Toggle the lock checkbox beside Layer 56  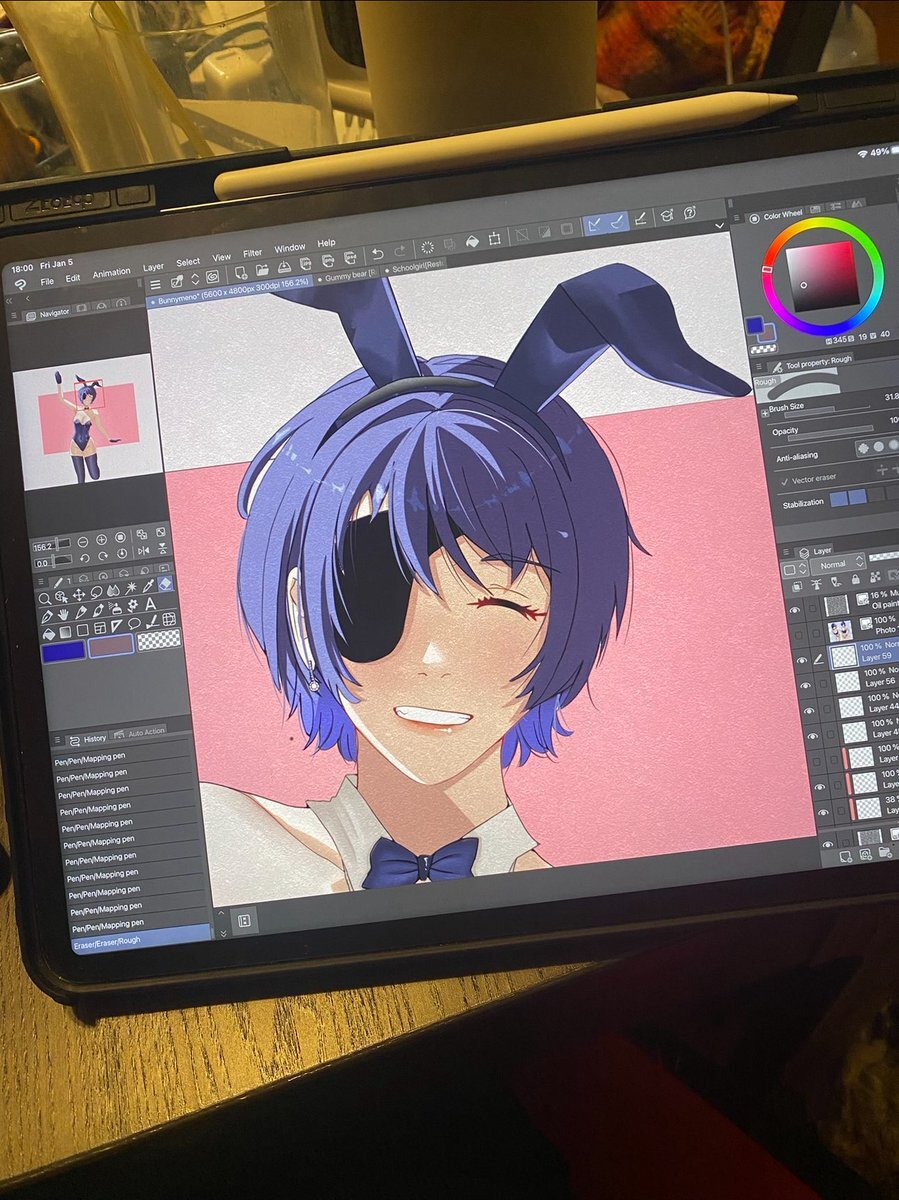tap(824, 684)
